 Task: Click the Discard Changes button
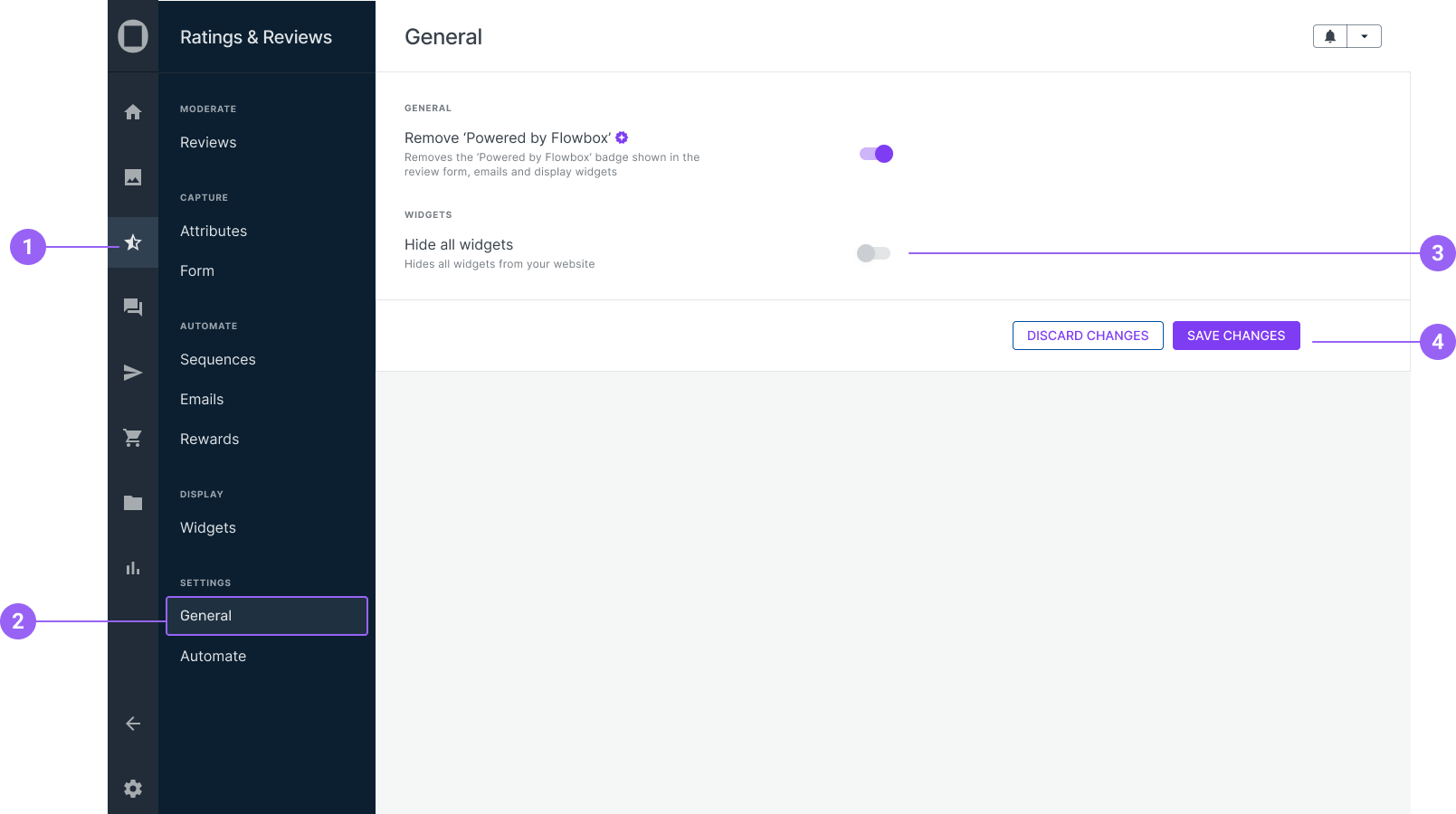tap(1088, 336)
